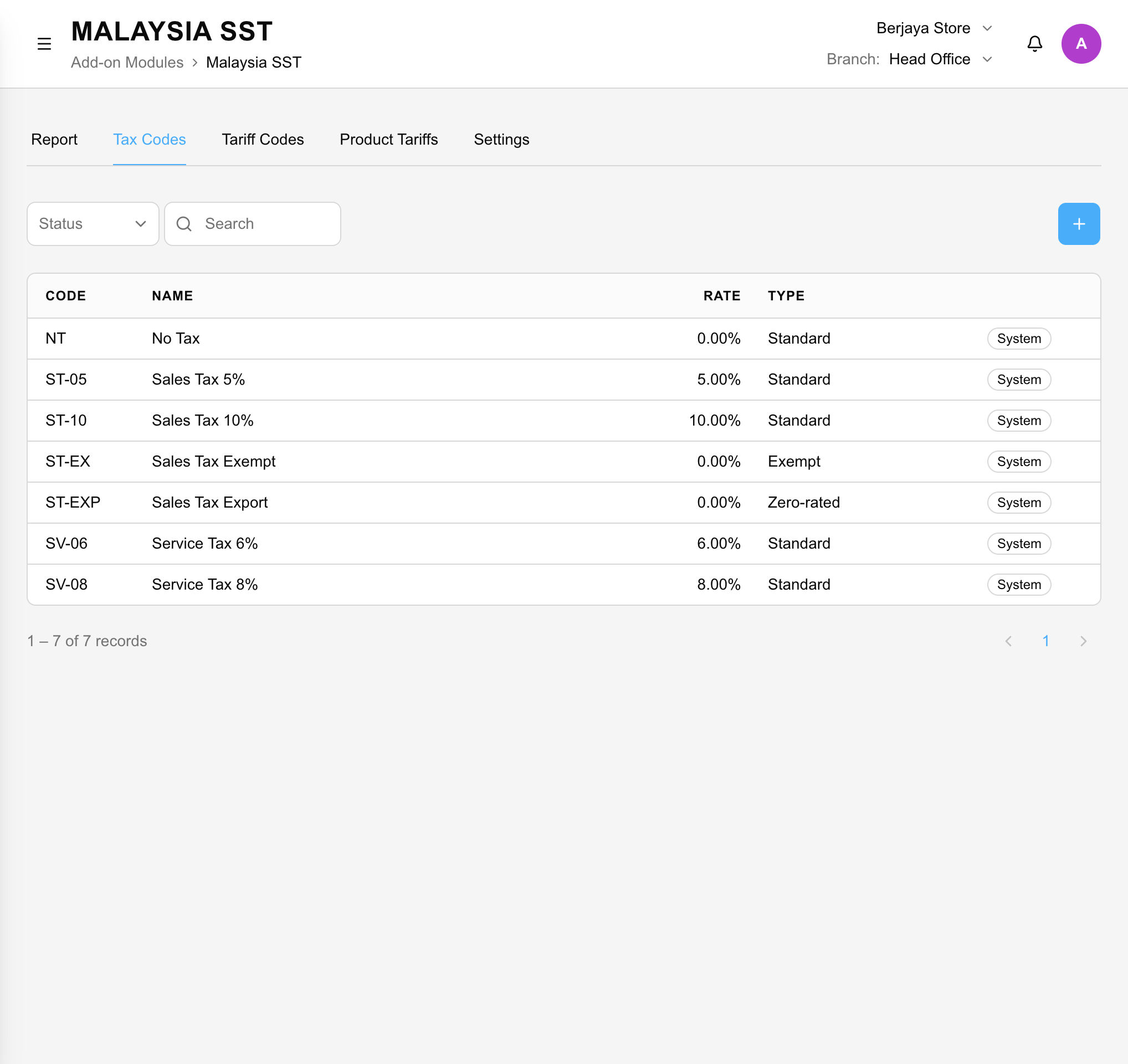Go to the next page arrow

1083,641
